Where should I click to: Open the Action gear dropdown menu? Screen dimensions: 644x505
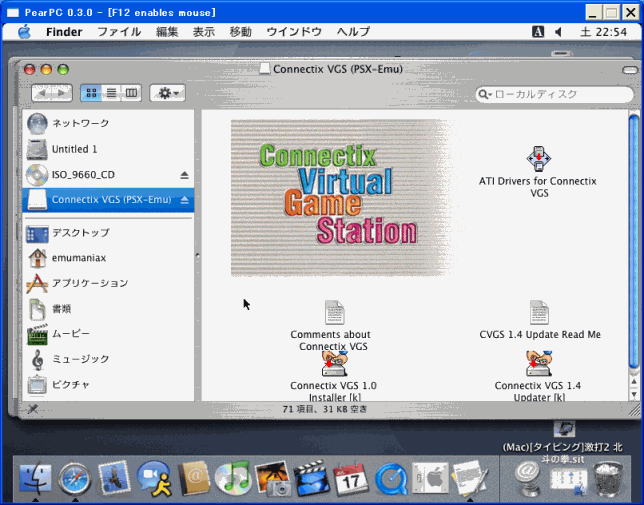[167, 93]
